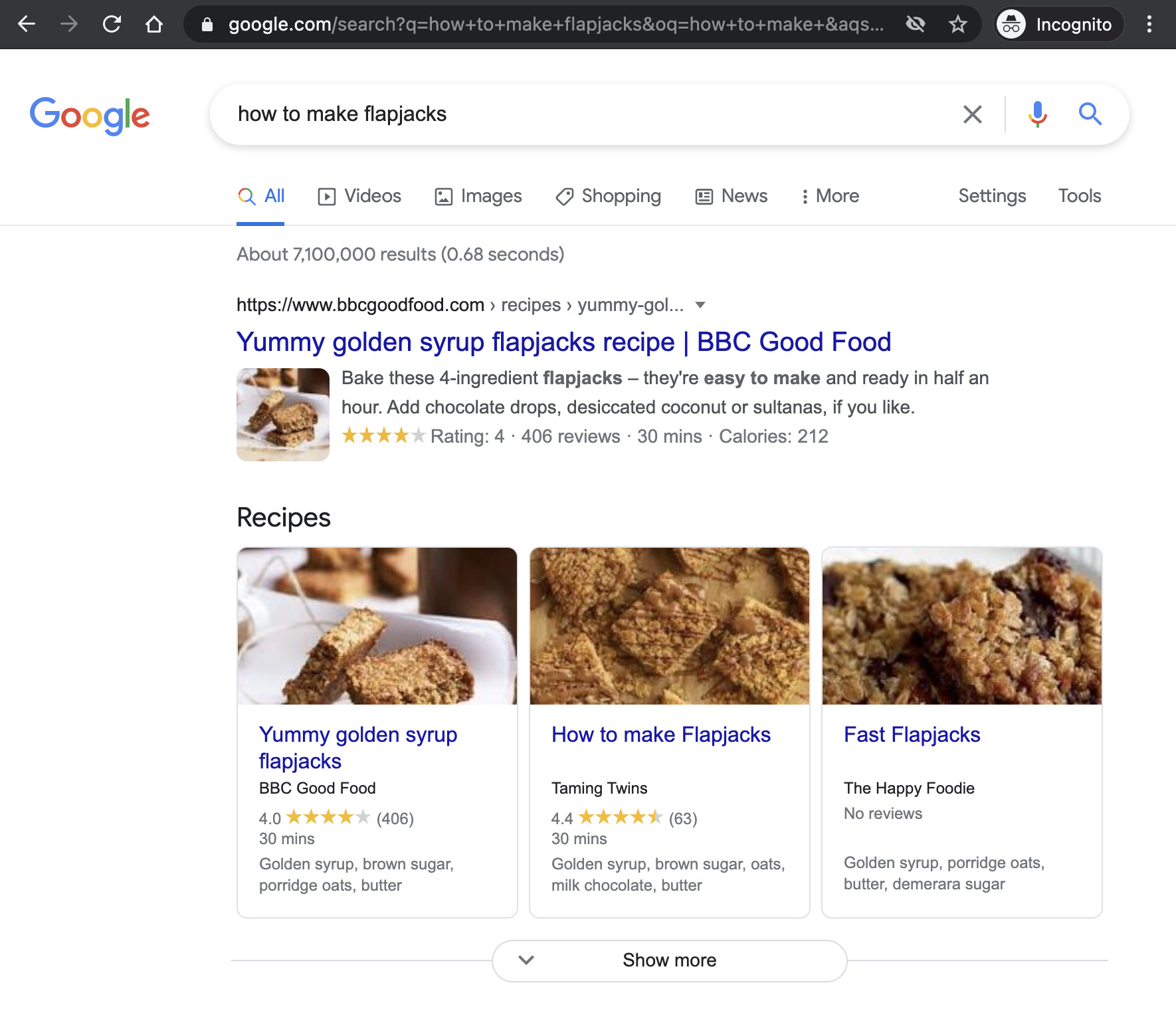1176x1013 pixels.
Task: Go to browser home page icon
Action: [154, 25]
